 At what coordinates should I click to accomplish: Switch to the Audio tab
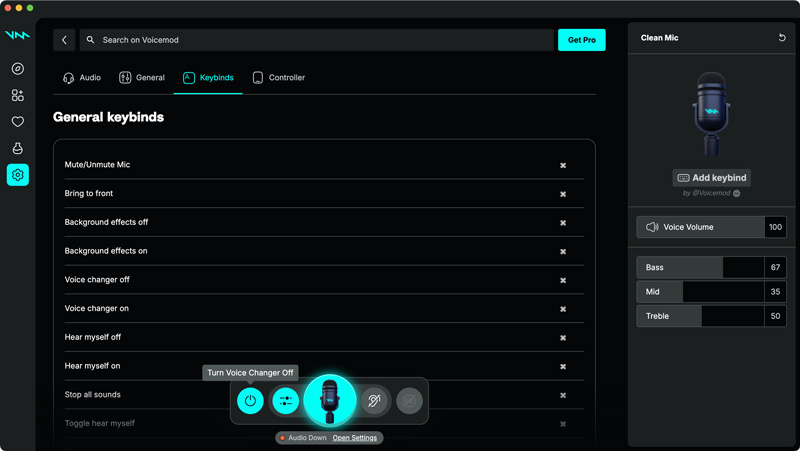coord(81,78)
